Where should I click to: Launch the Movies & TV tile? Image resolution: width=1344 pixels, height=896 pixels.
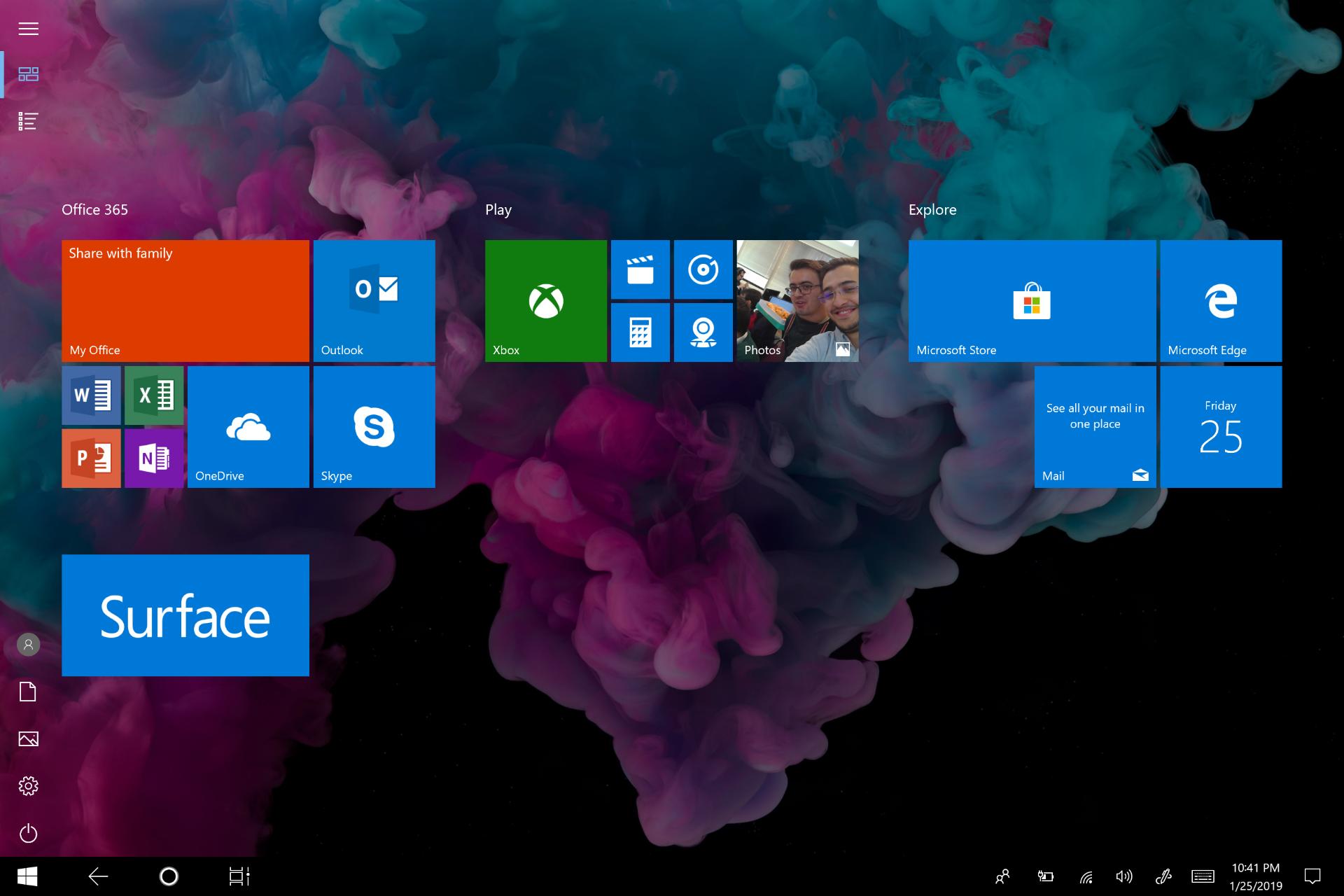(x=640, y=269)
